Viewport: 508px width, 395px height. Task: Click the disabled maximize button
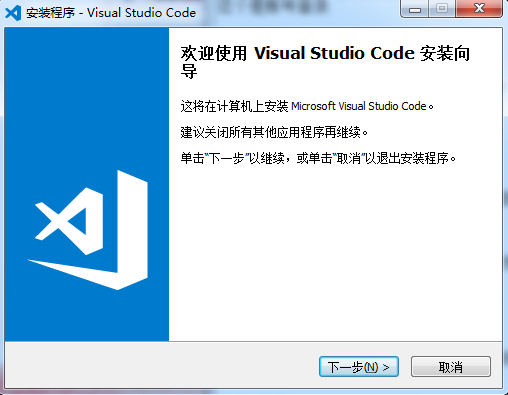click(x=442, y=9)
